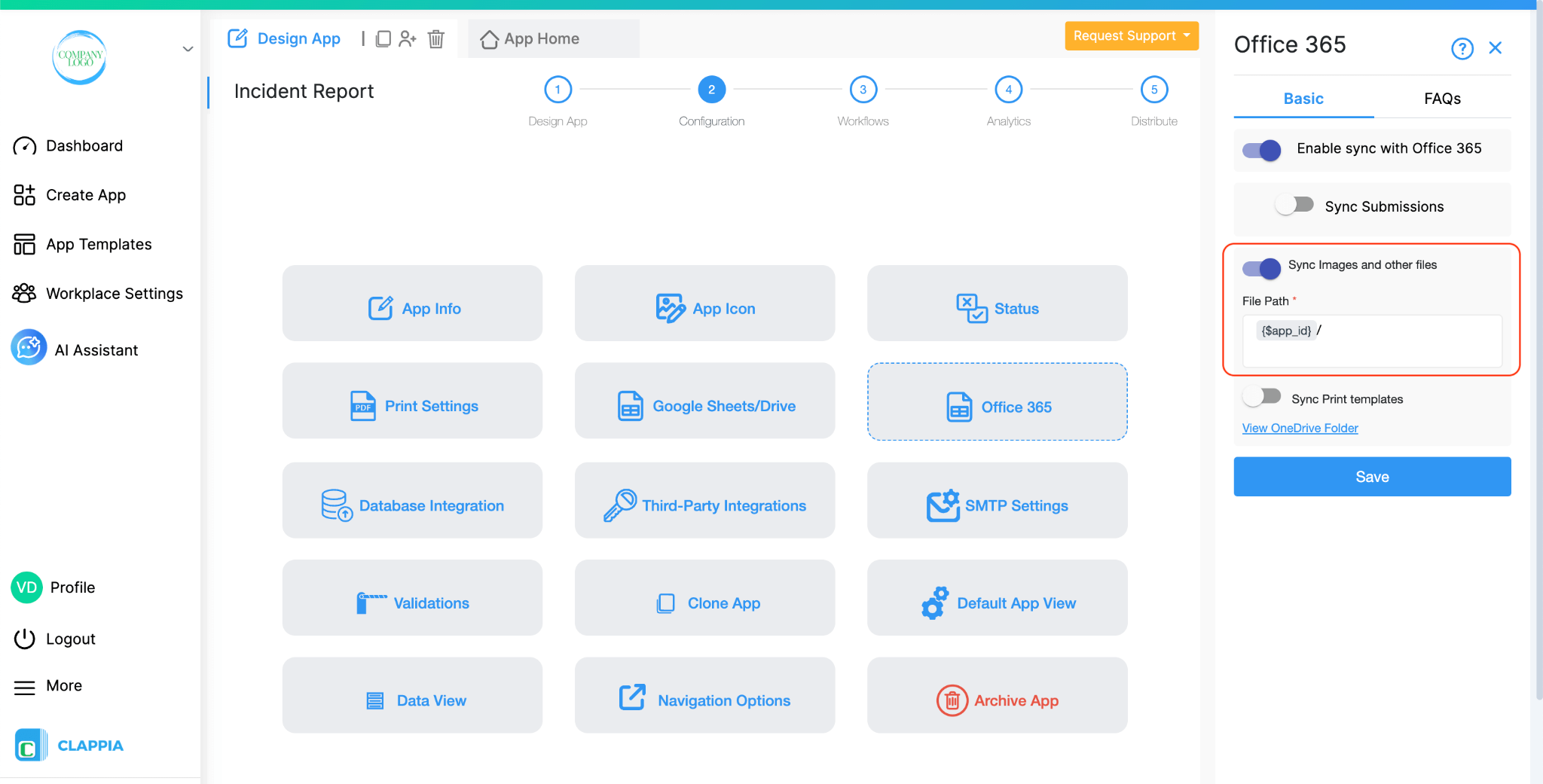Select step 4 Analytics progress marker
Screen dimensions: 1543x784
click(1008, 89)
